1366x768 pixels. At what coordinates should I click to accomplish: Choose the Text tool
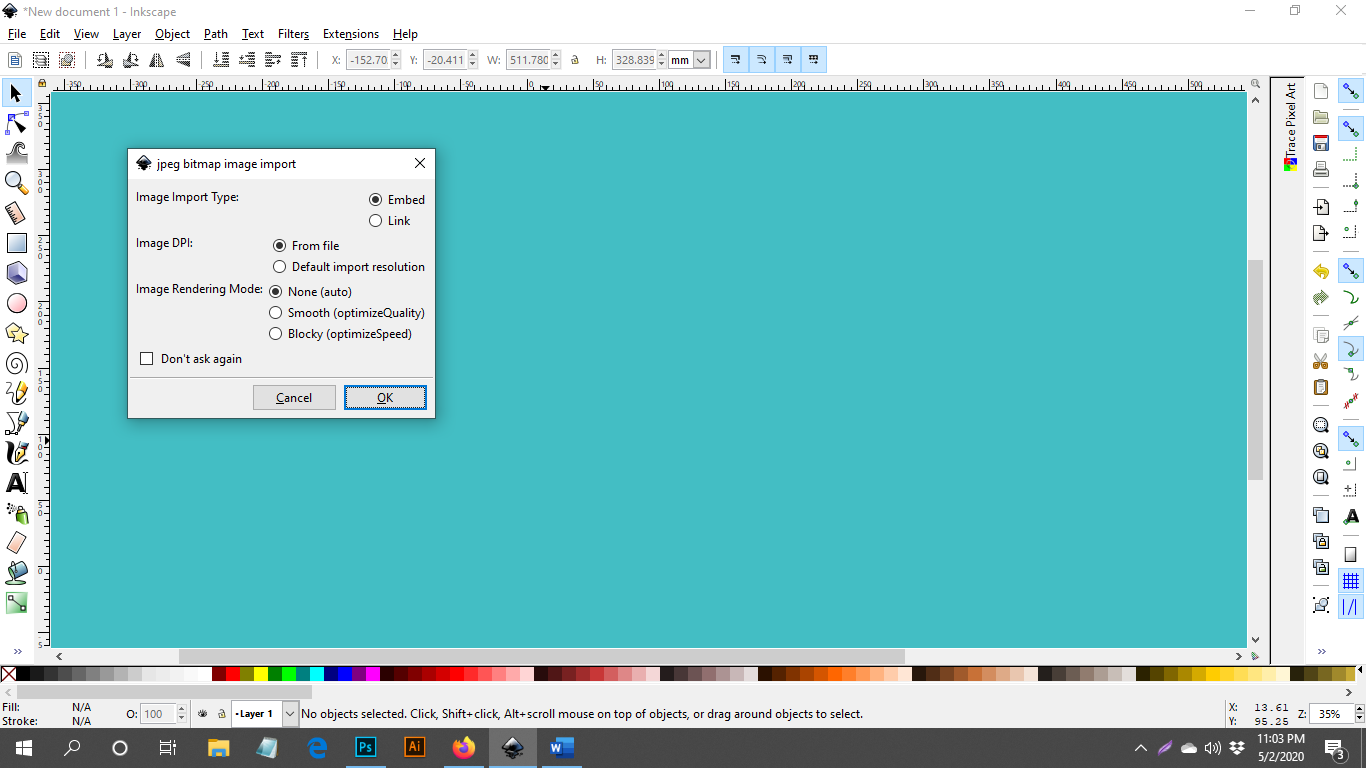(17, 483)
